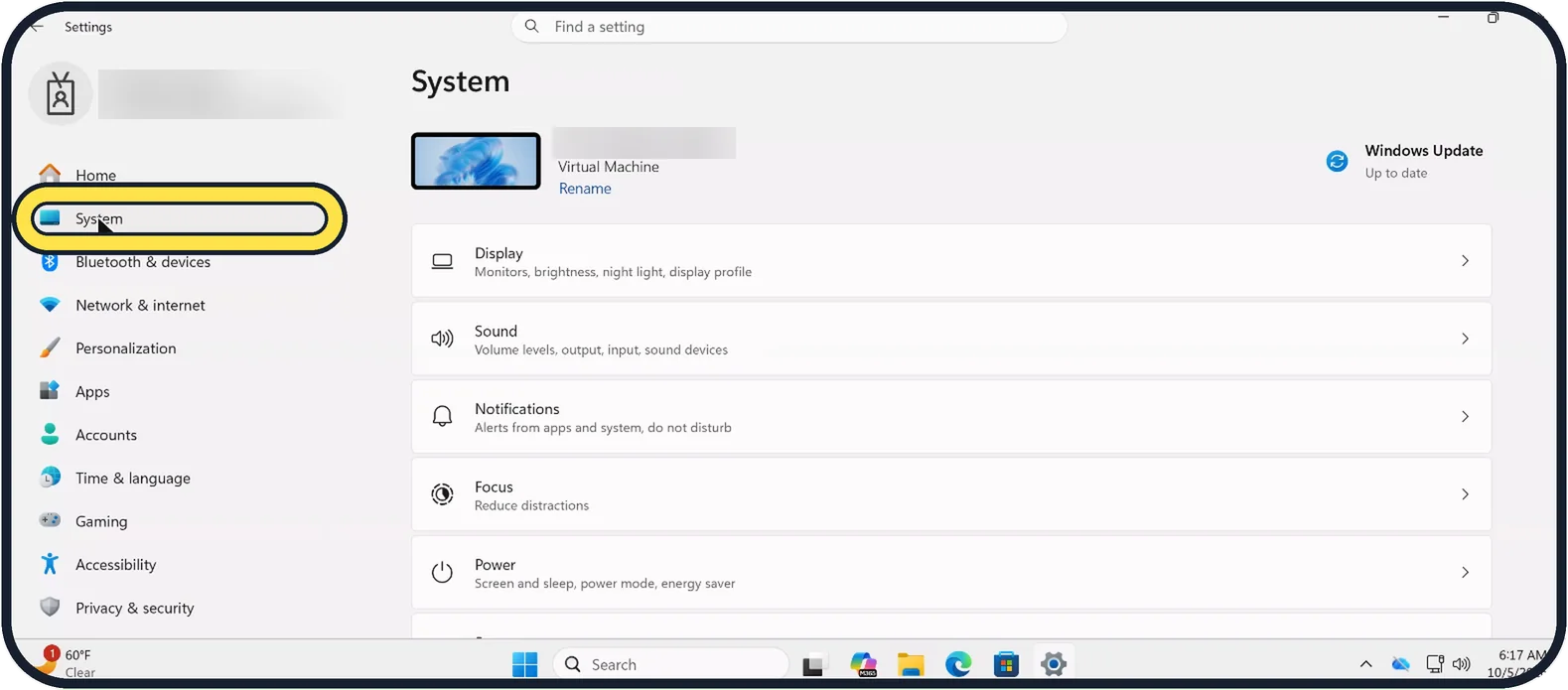1568x690 pixels.
Task: Open Microsoft Store from taskbar
Action: click(1006, 664)
